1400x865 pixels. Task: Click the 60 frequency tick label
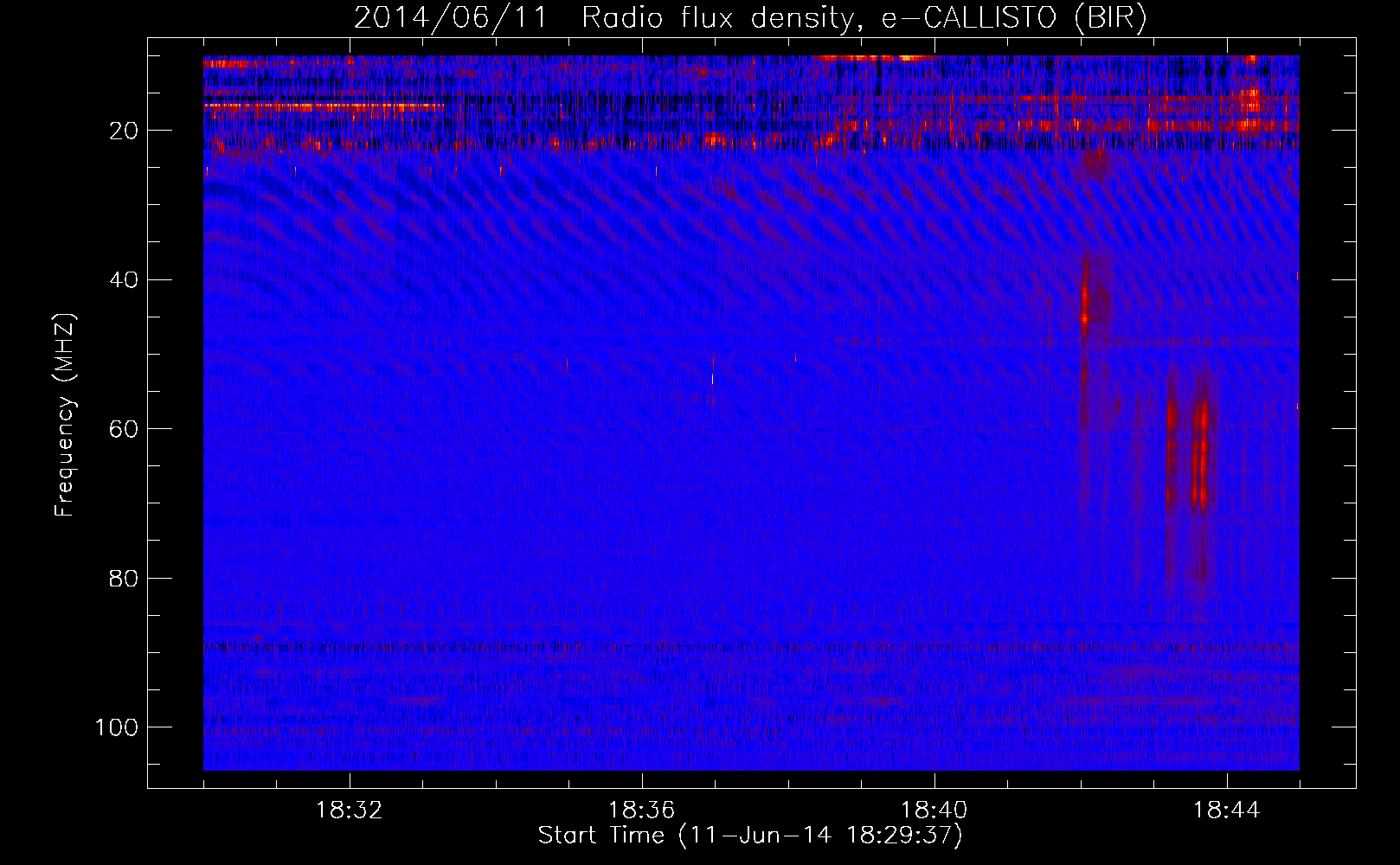pyautogui.click(x=124, y=429)
